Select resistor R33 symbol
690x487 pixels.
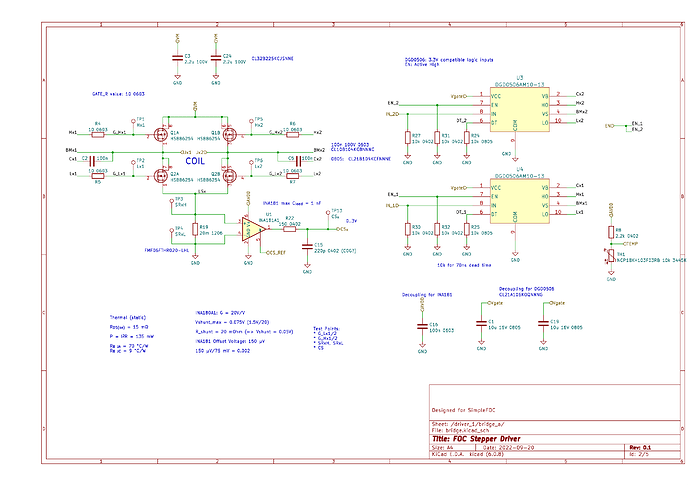click(x=407, y=229)
